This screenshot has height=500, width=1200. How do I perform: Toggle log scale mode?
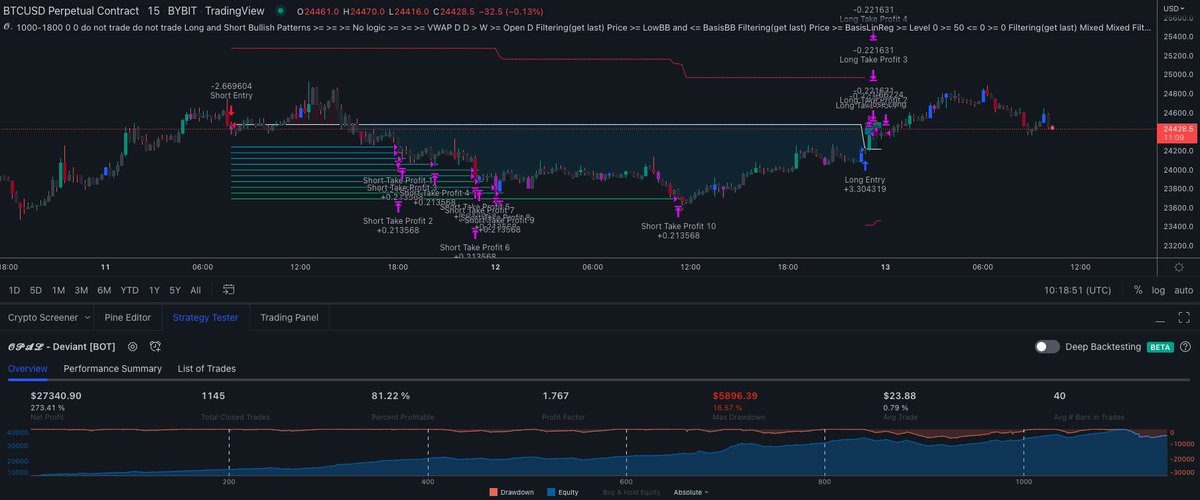[x=1158, y=290]
